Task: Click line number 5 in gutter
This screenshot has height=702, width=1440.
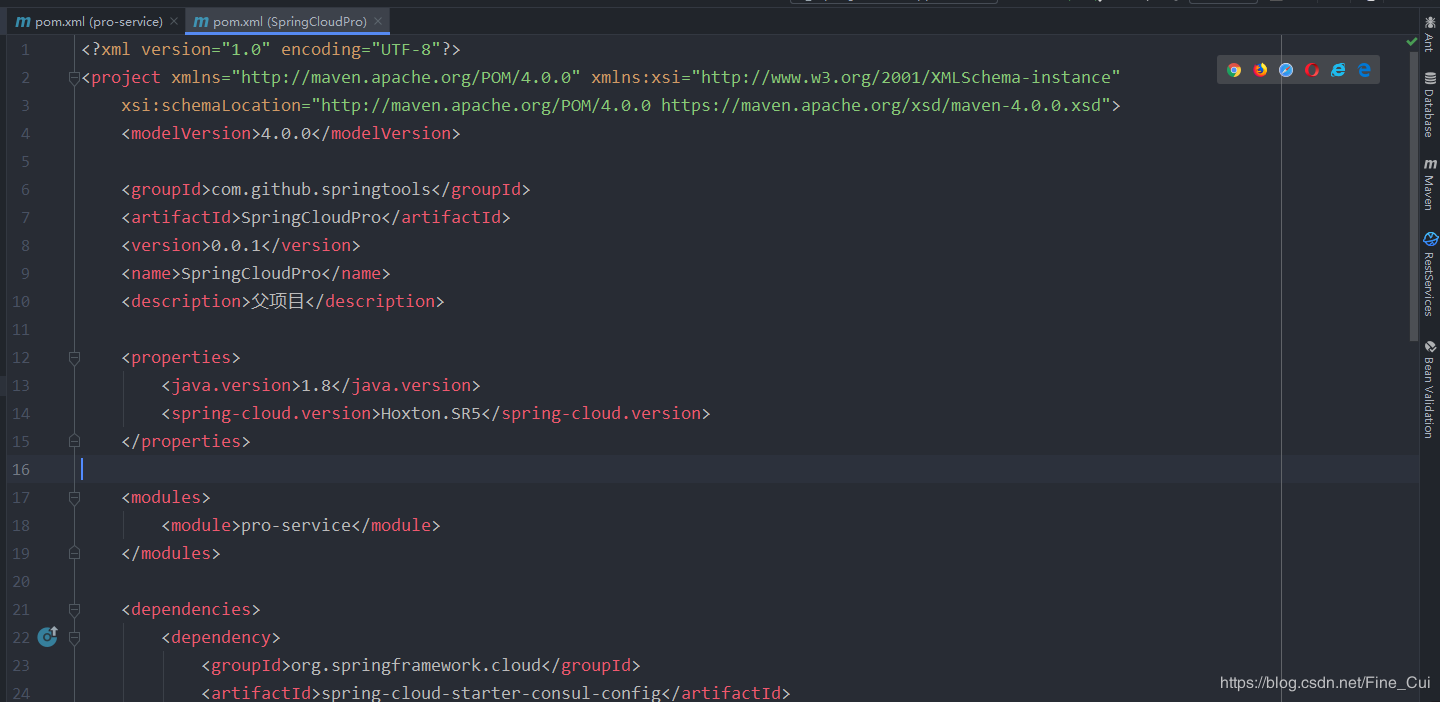Action: (x=25, y=161)
